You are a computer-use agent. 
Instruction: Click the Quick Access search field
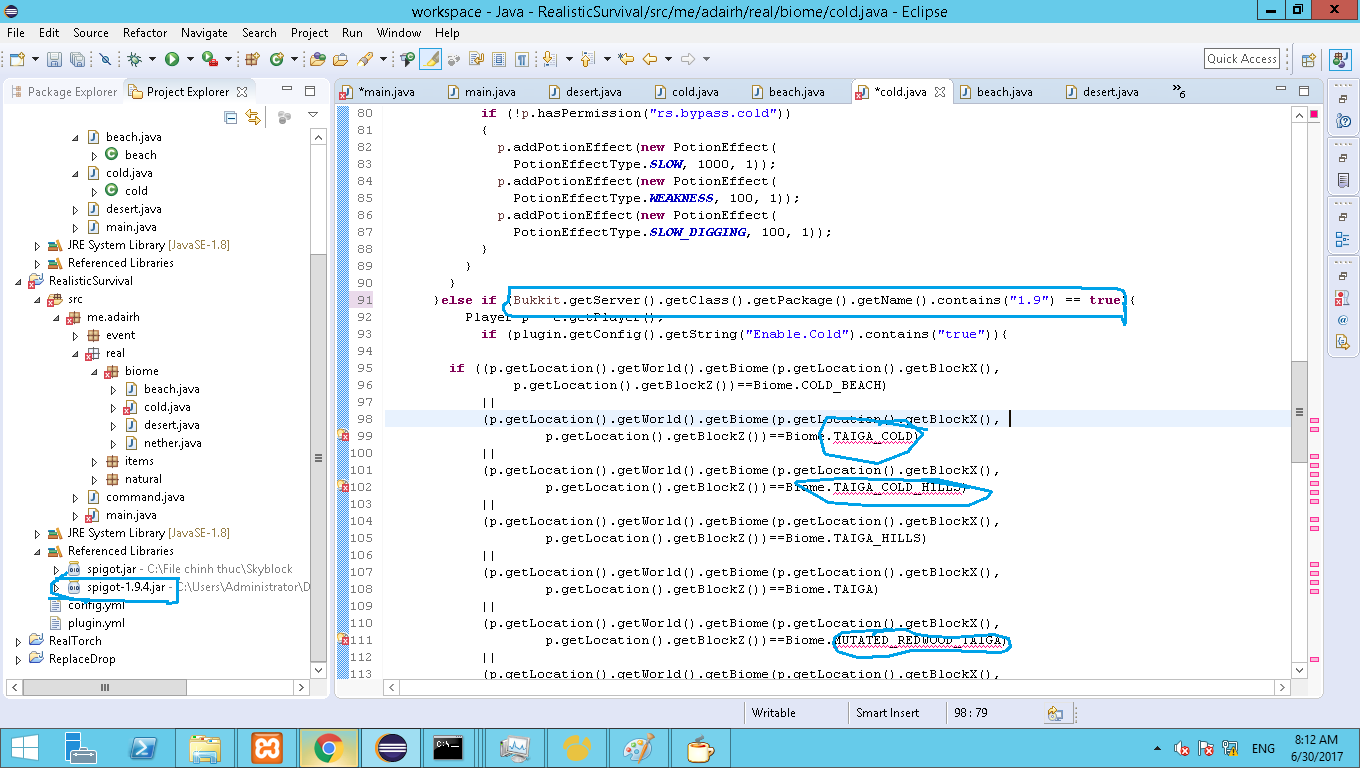pos(1242,59)
